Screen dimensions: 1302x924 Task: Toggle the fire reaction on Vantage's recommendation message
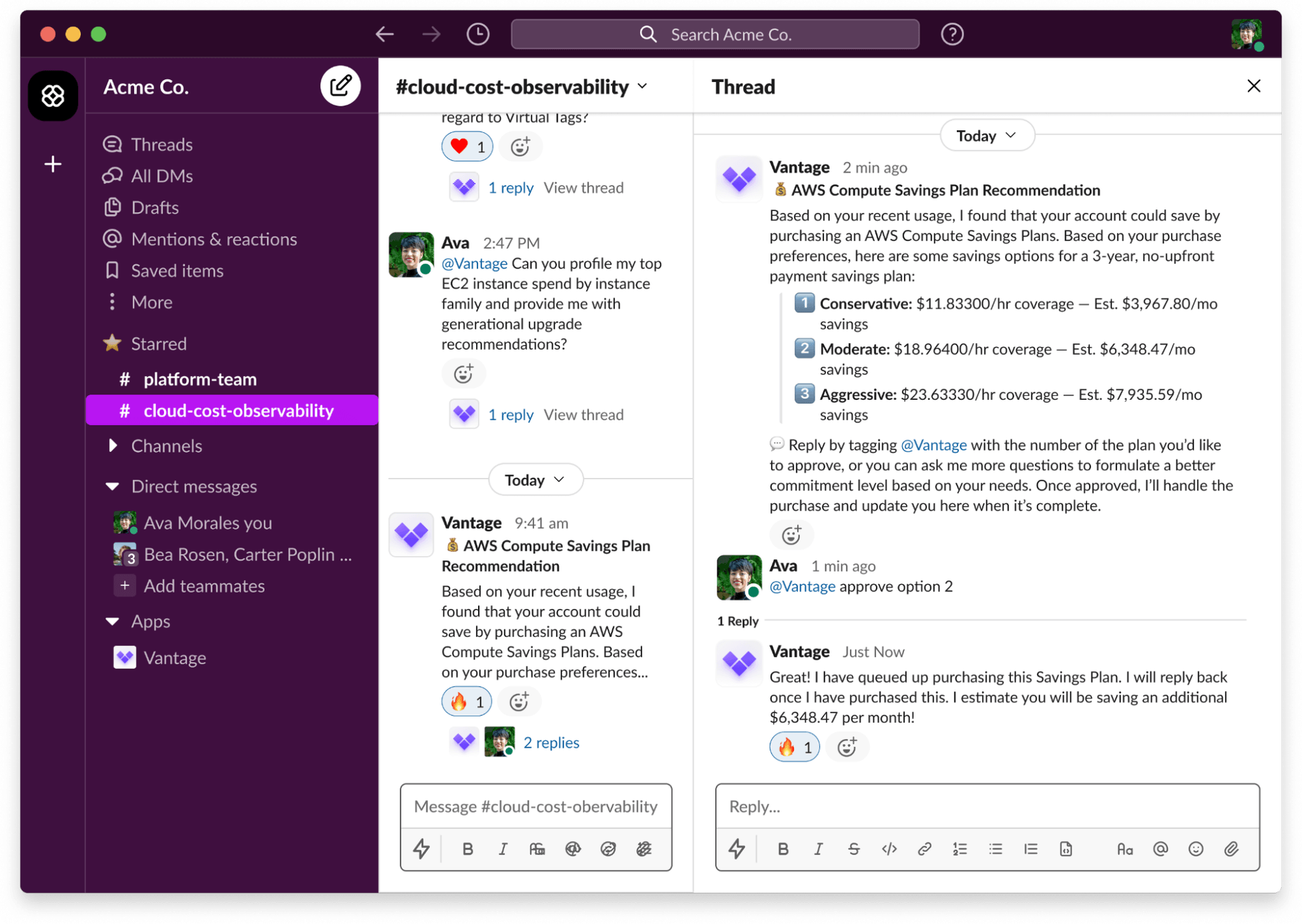(466, 701)
